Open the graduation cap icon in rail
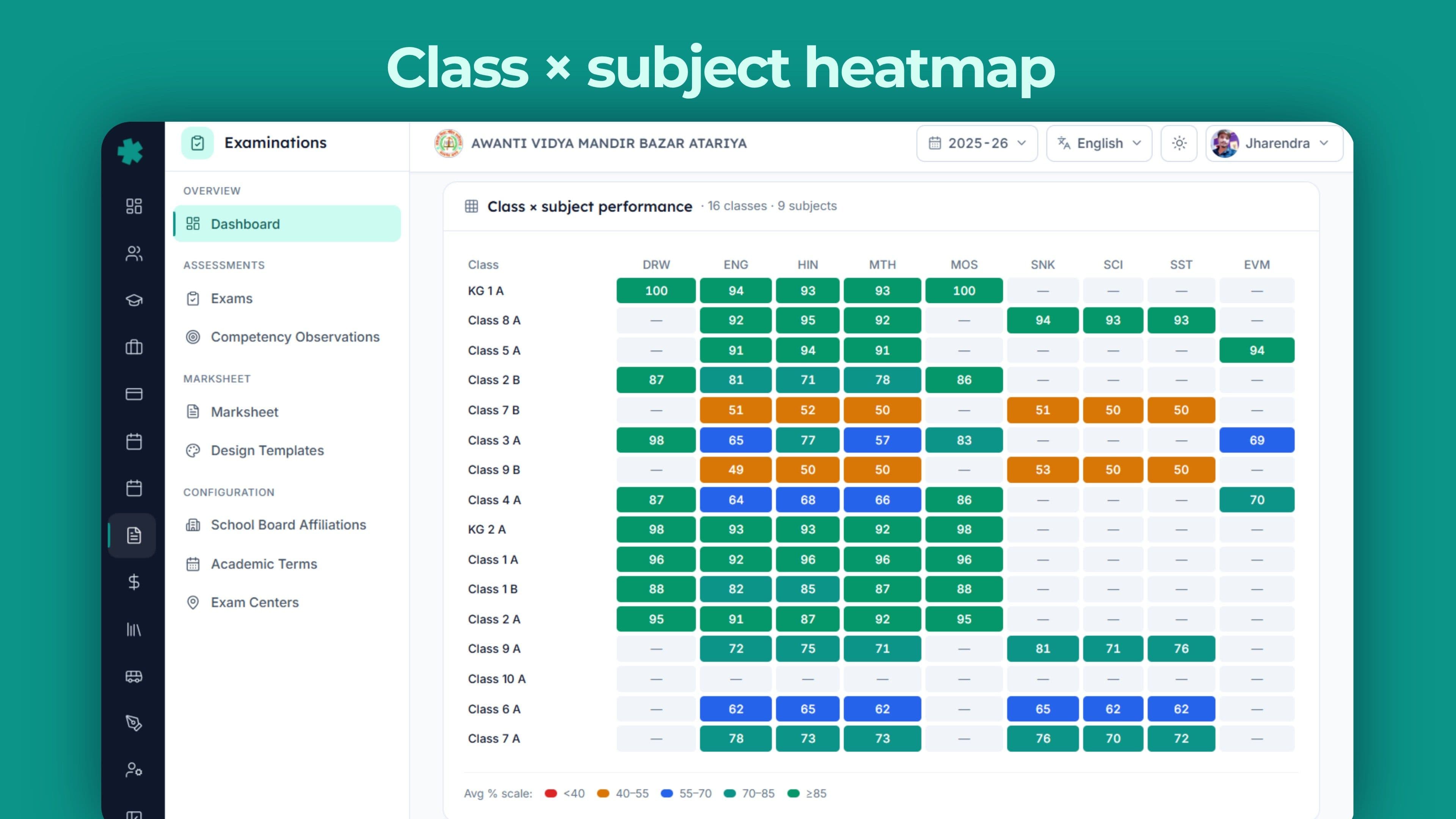Image resolution: width=1456 pixels, height=819 pixels. click(134, 300)
